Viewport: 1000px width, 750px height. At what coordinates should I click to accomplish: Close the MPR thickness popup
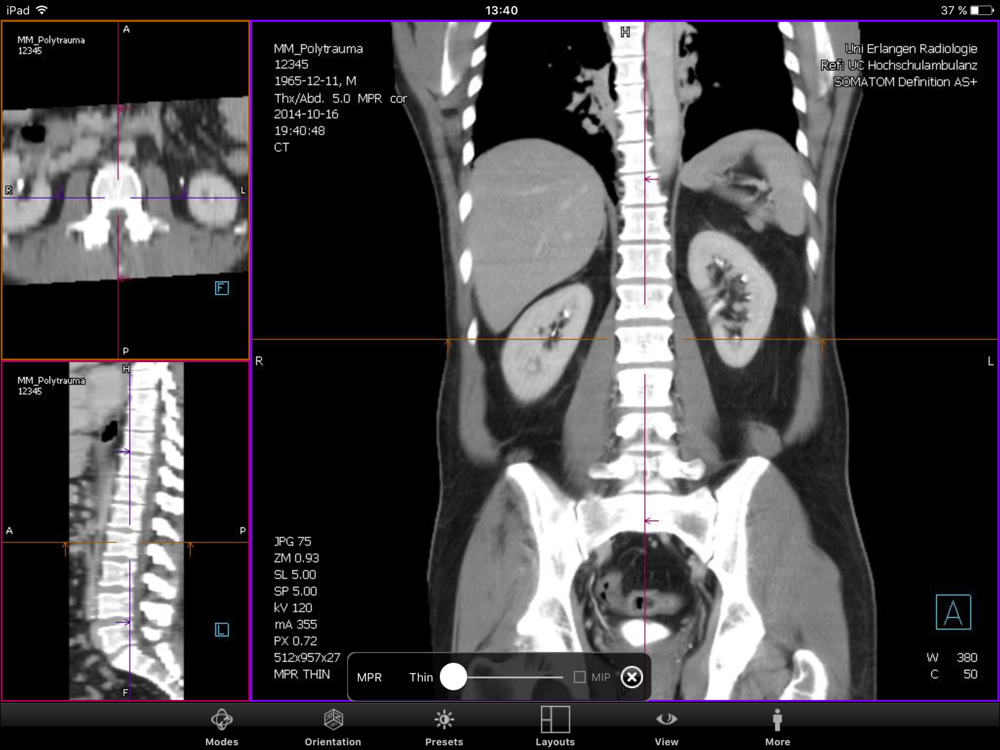631,677
